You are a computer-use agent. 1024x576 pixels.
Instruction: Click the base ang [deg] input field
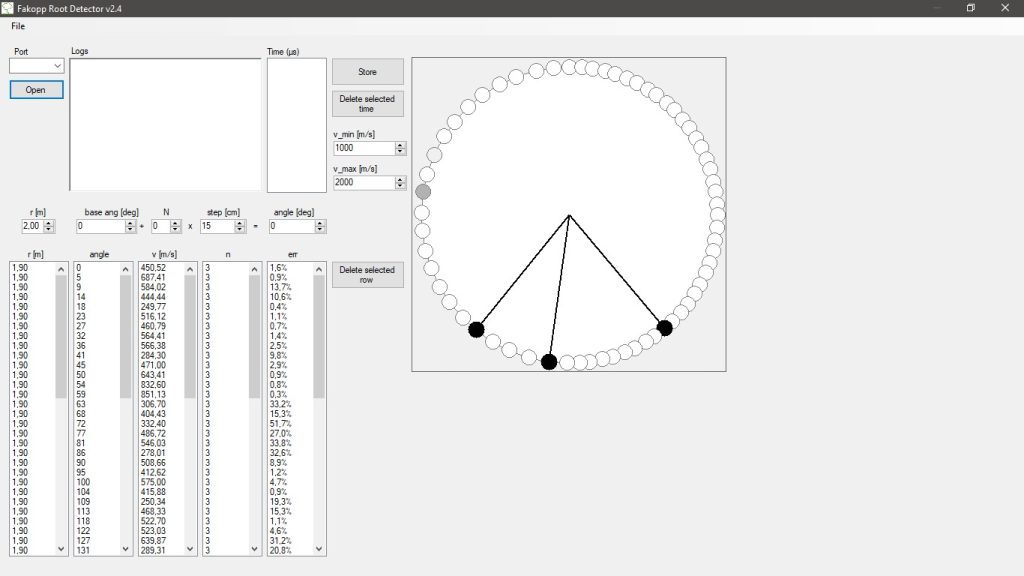pos(100,227)
